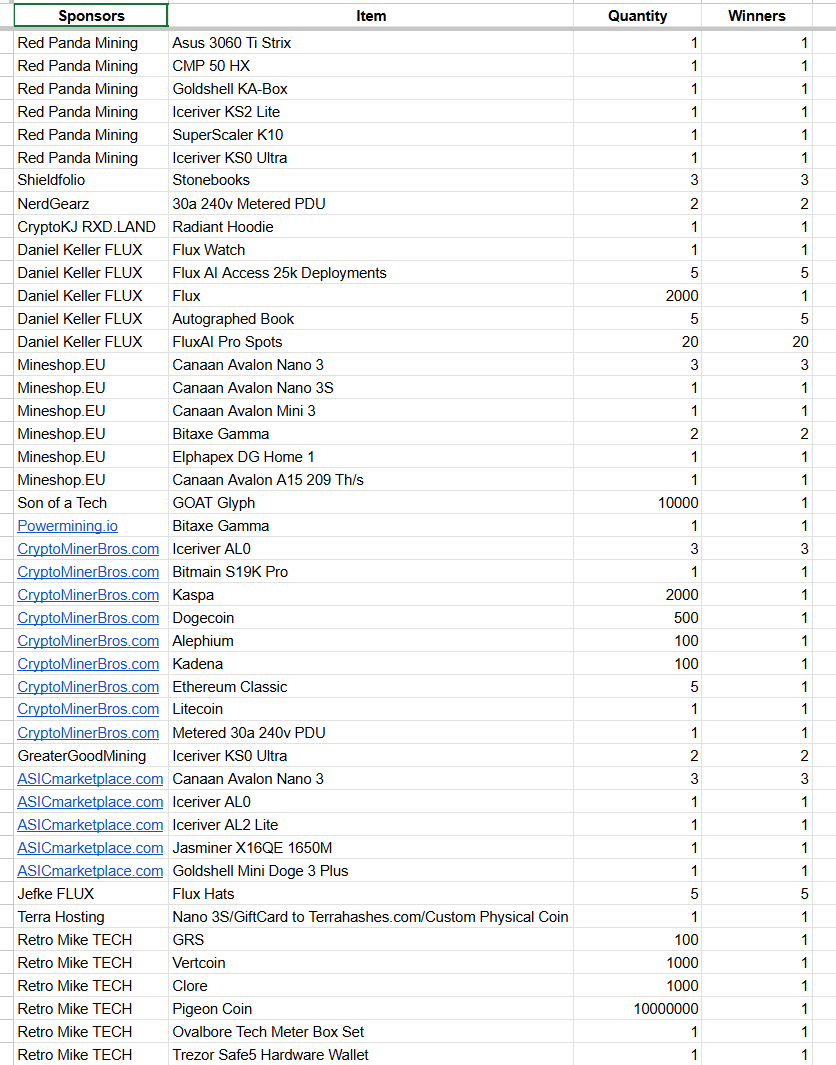
Task: Select the Shieldfolio sponsor cell
Action: click(91, 180)
